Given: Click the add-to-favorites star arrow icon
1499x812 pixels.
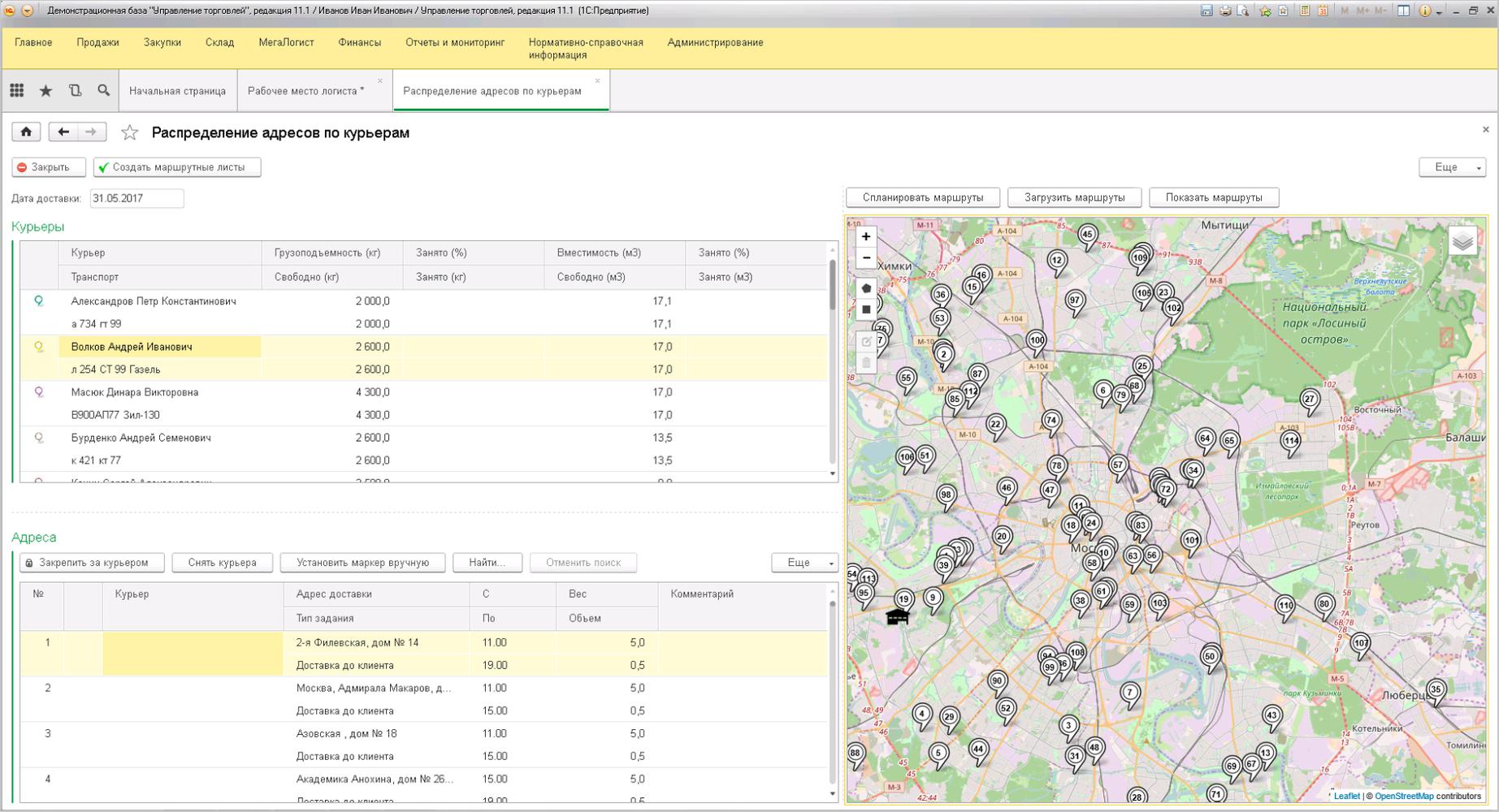Looking at the screenshot, I should click(x=1265, y=11).
